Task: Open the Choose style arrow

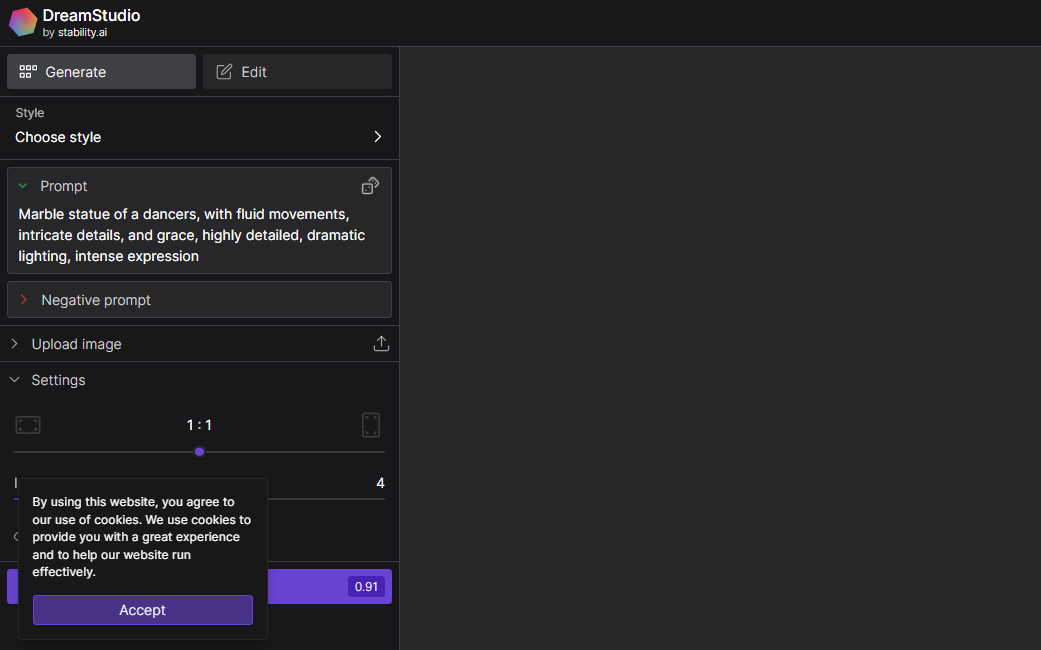Action: point(377,137)
